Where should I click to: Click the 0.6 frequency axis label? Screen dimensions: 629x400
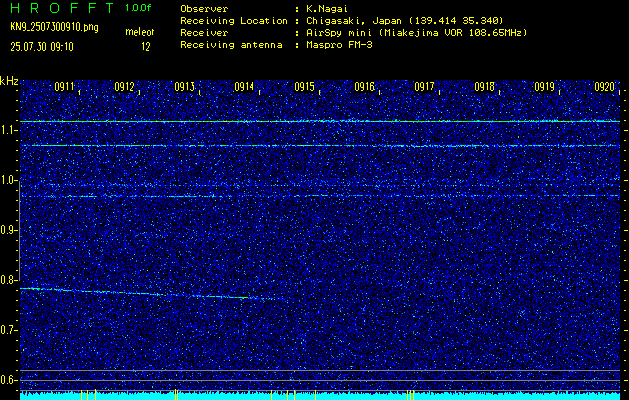[8, 380]
